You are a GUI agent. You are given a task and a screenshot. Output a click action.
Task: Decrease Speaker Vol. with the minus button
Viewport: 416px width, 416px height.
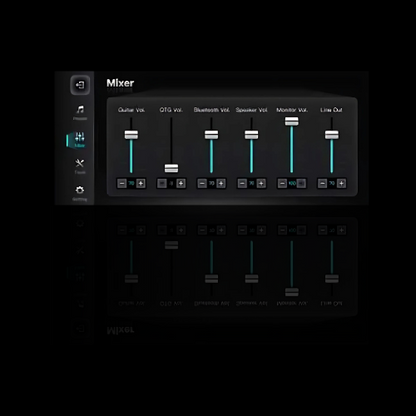[242, 183]
